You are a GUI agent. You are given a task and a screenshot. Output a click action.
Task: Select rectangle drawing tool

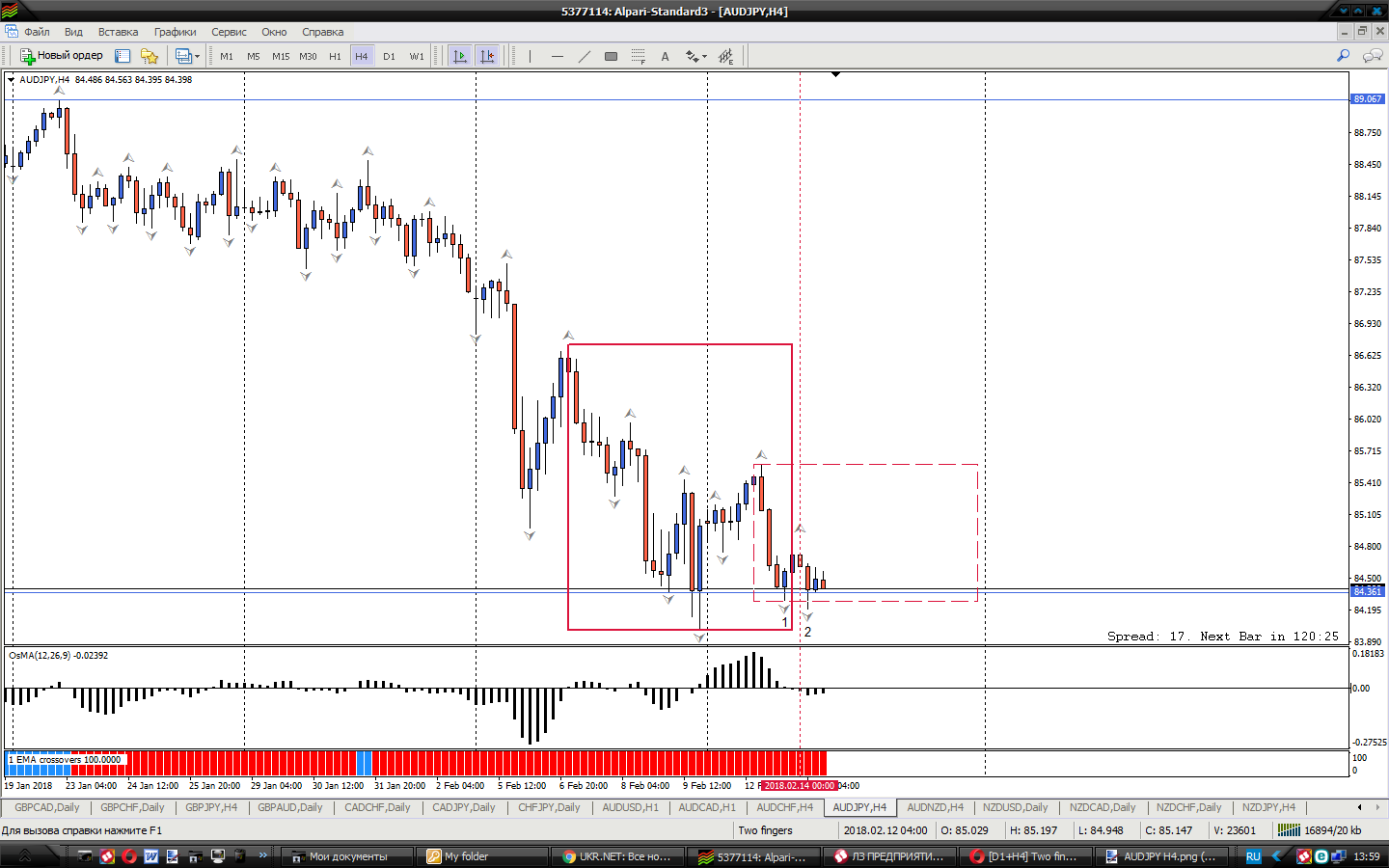coord(611,56)
